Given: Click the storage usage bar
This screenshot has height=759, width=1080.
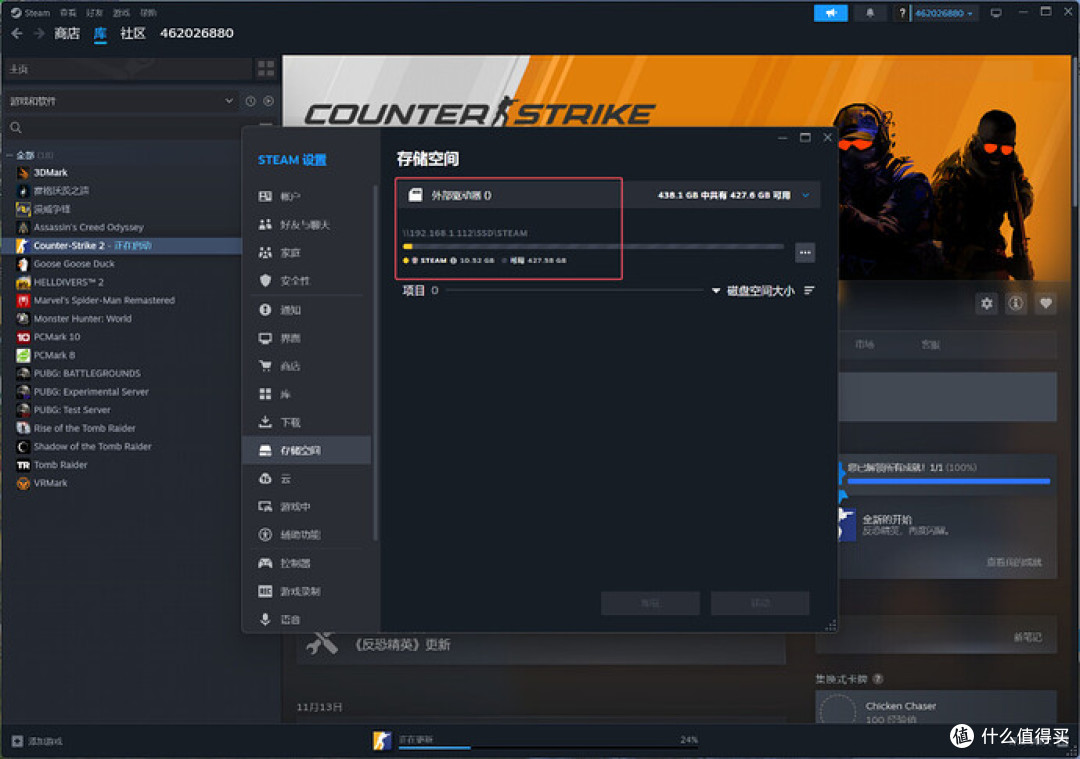Looking at the screenshot, I should click(593, 246).
